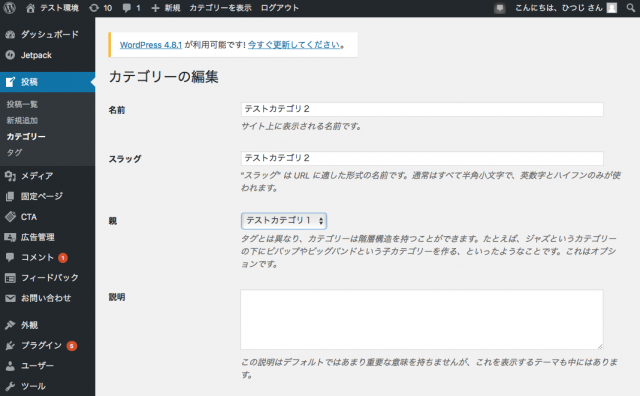This screenshot has width=640, height=396.
Task: Click the WordPress logo icon in admin bar
Action: click(10, 8)
